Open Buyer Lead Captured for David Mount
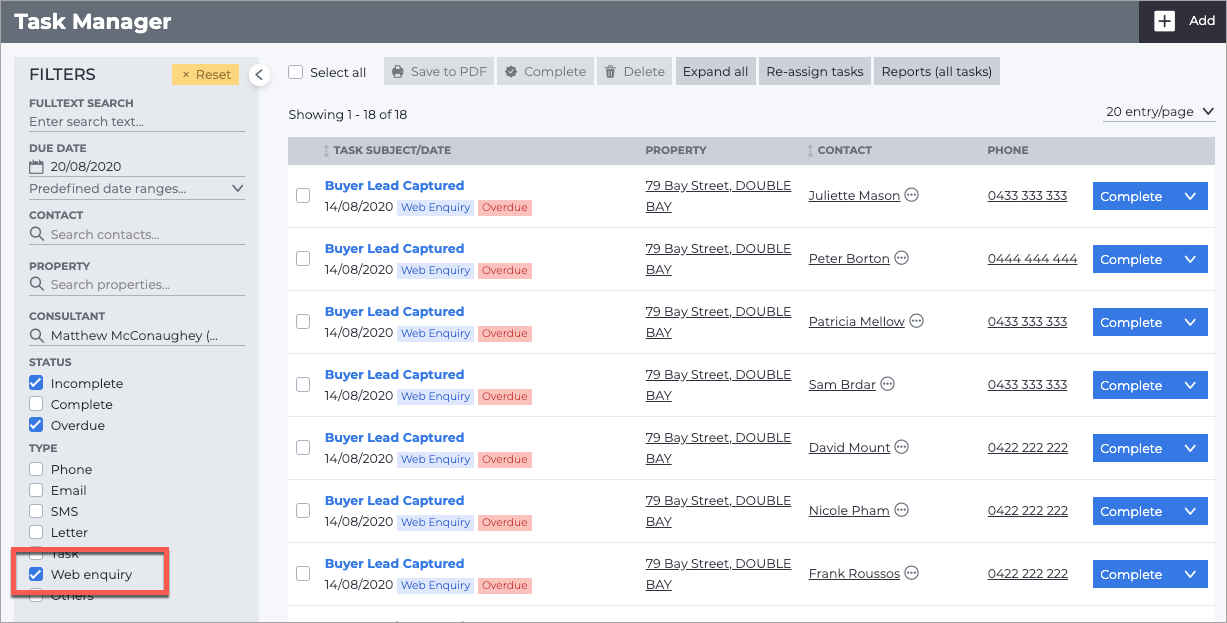 (x=394, y=437)
